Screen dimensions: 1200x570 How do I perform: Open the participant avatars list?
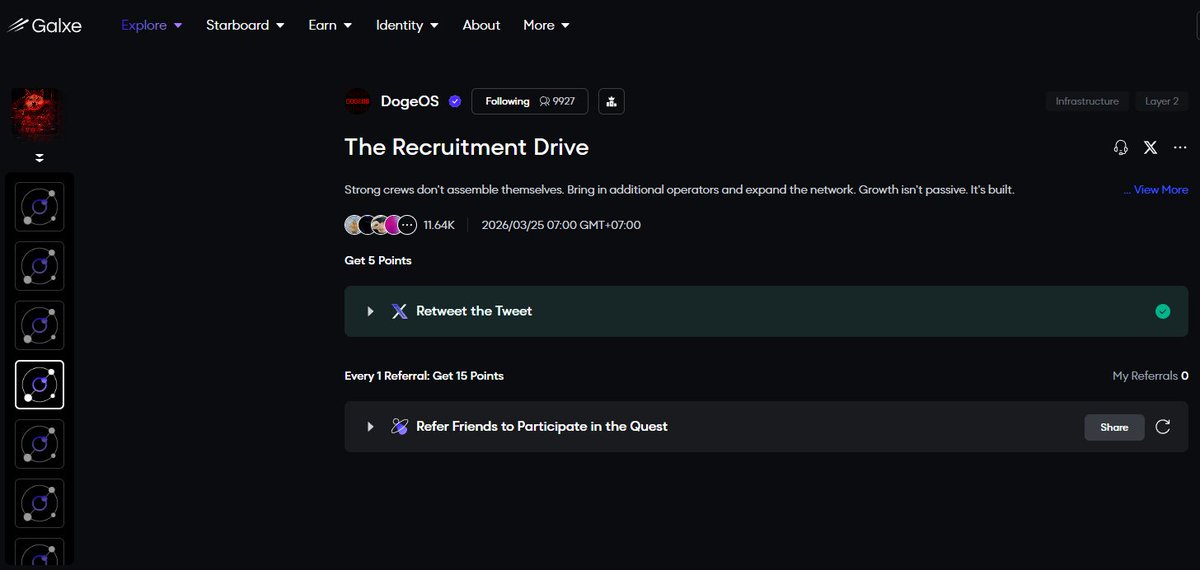pyautogui.click(x=381, y=225)
